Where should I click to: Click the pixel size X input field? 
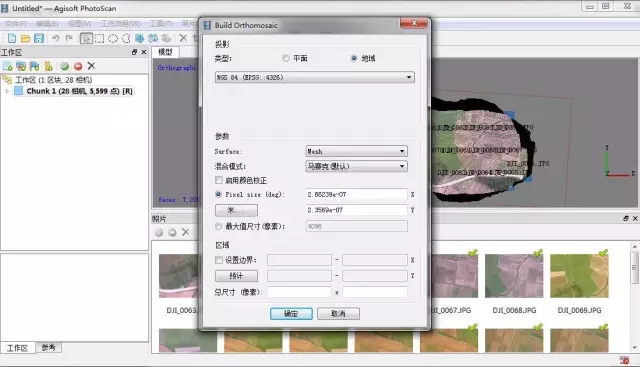point(356,195)
